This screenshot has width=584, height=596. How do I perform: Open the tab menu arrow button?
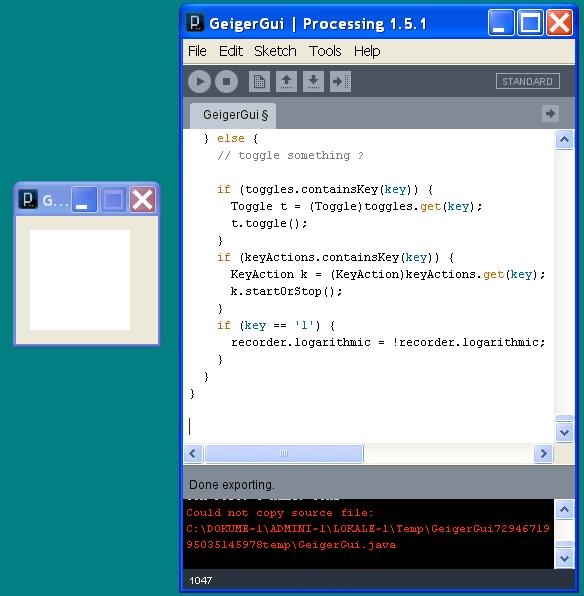pyautogui.click(x=550, y=113)
